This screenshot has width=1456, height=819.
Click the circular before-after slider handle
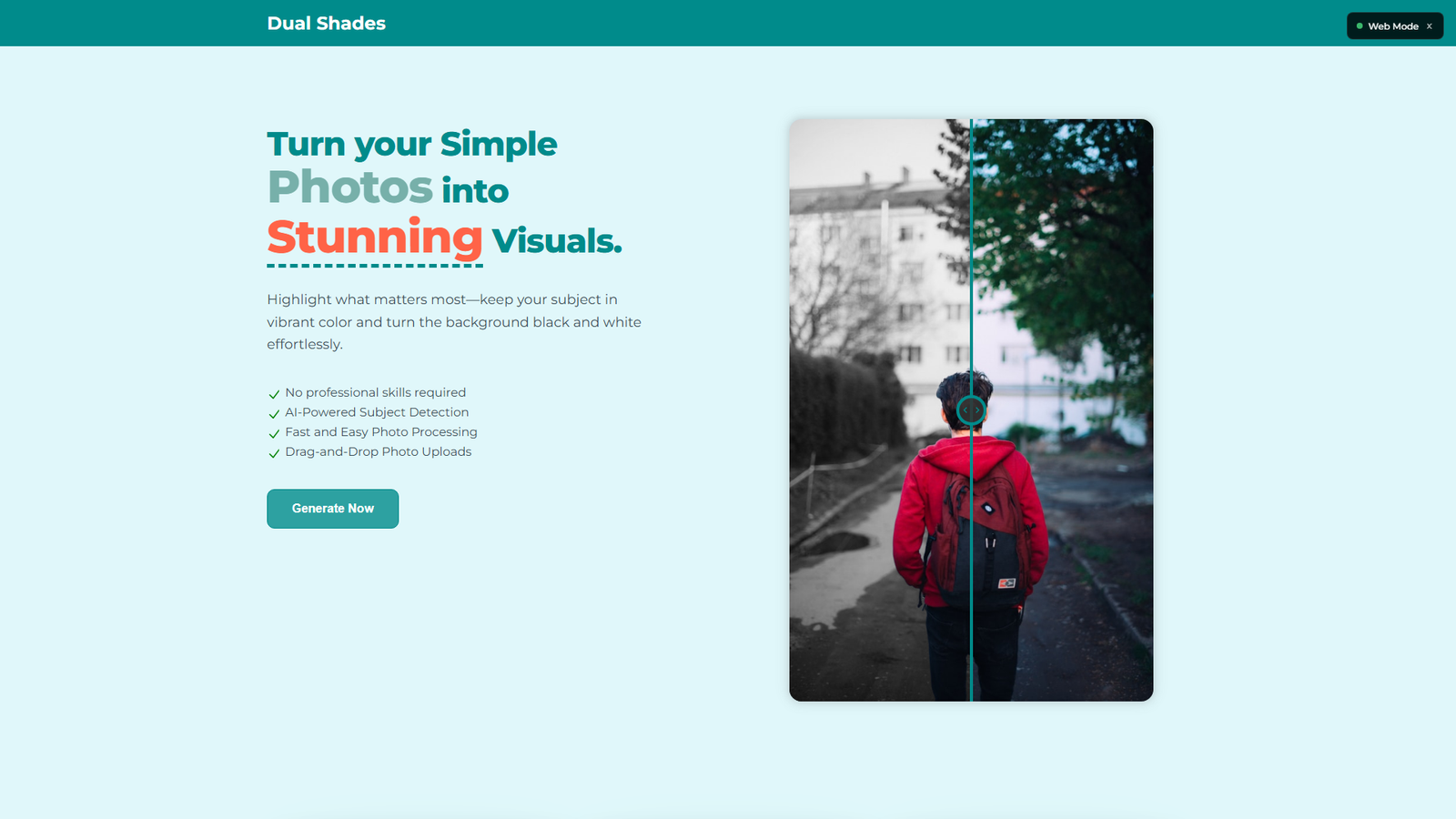[x=971, y=410]
